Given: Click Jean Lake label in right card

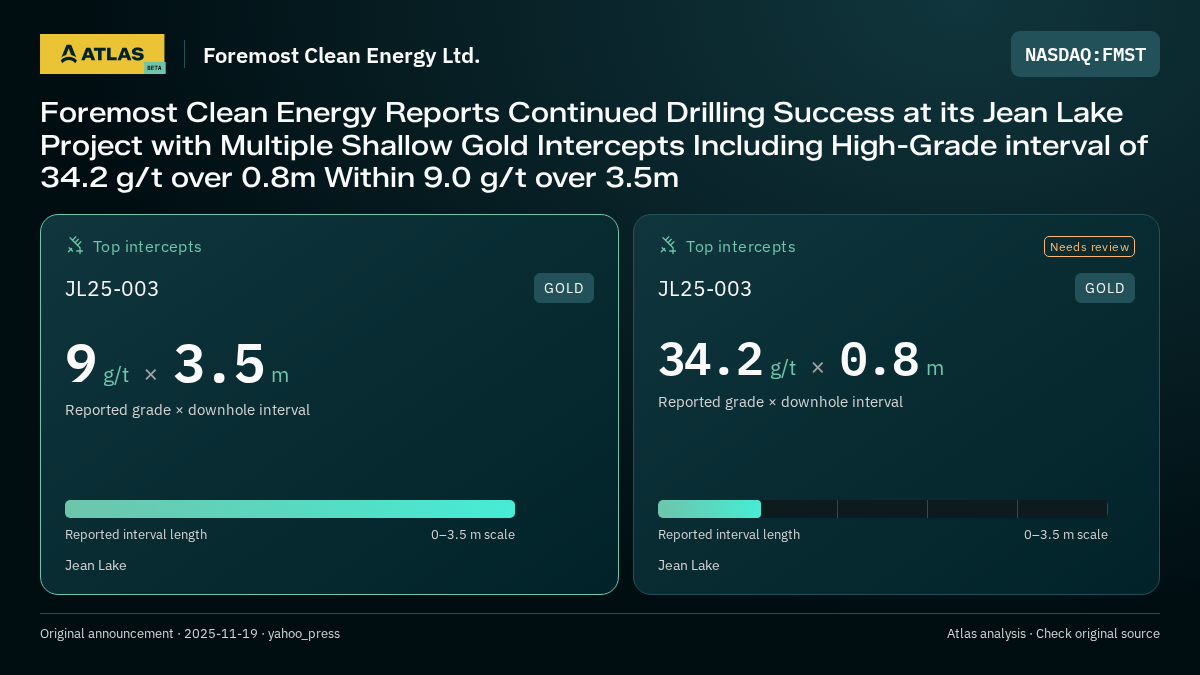Looking at the screenshot, I should coord(689,565).
